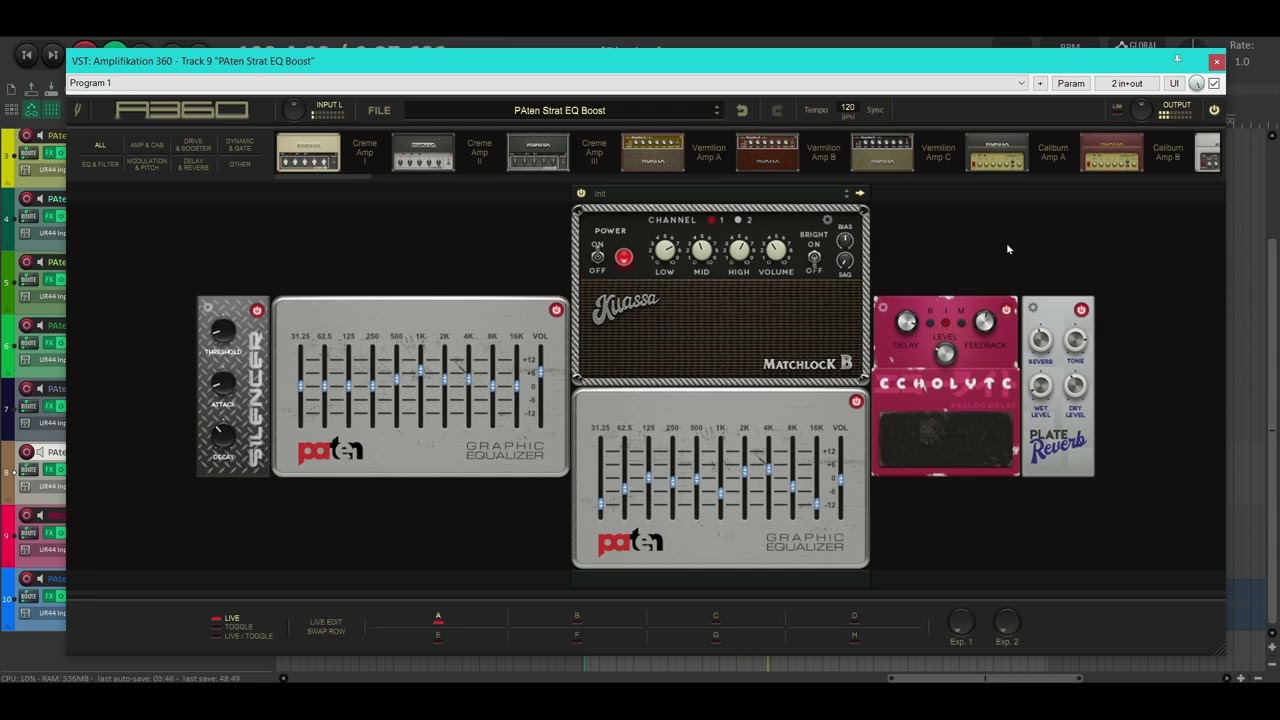Click the Param button
Viewport: 1280px width, 720px height.
point(1071,84)
